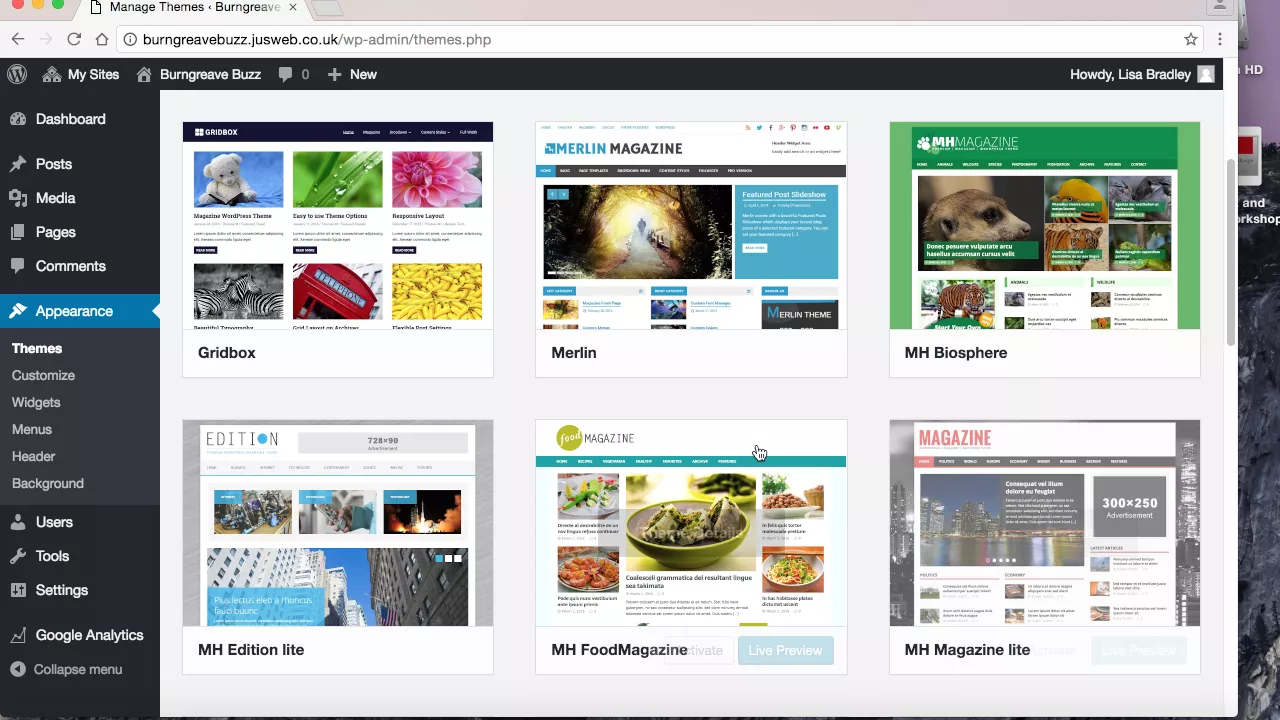This screenshot has height=720, width=1280.
Task: Click the Posts pin icon
Action: tap(18, 164)
